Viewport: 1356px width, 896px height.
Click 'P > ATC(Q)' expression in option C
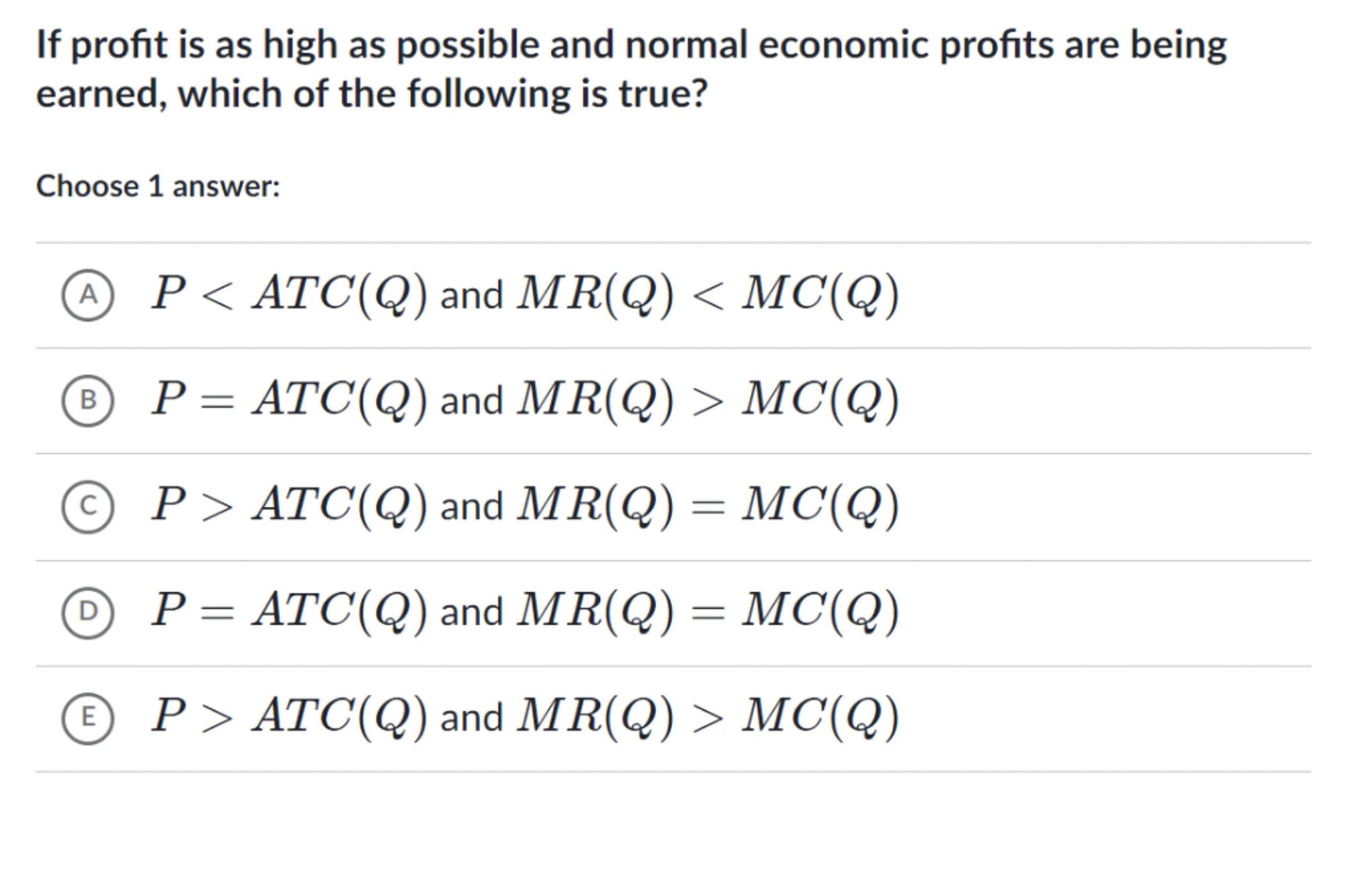(x=289, y=506)
